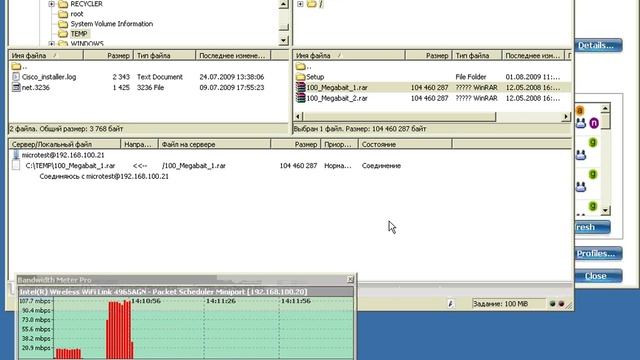Click the remote list horizontal scrollbar thumb

click(x=399, y=117)
